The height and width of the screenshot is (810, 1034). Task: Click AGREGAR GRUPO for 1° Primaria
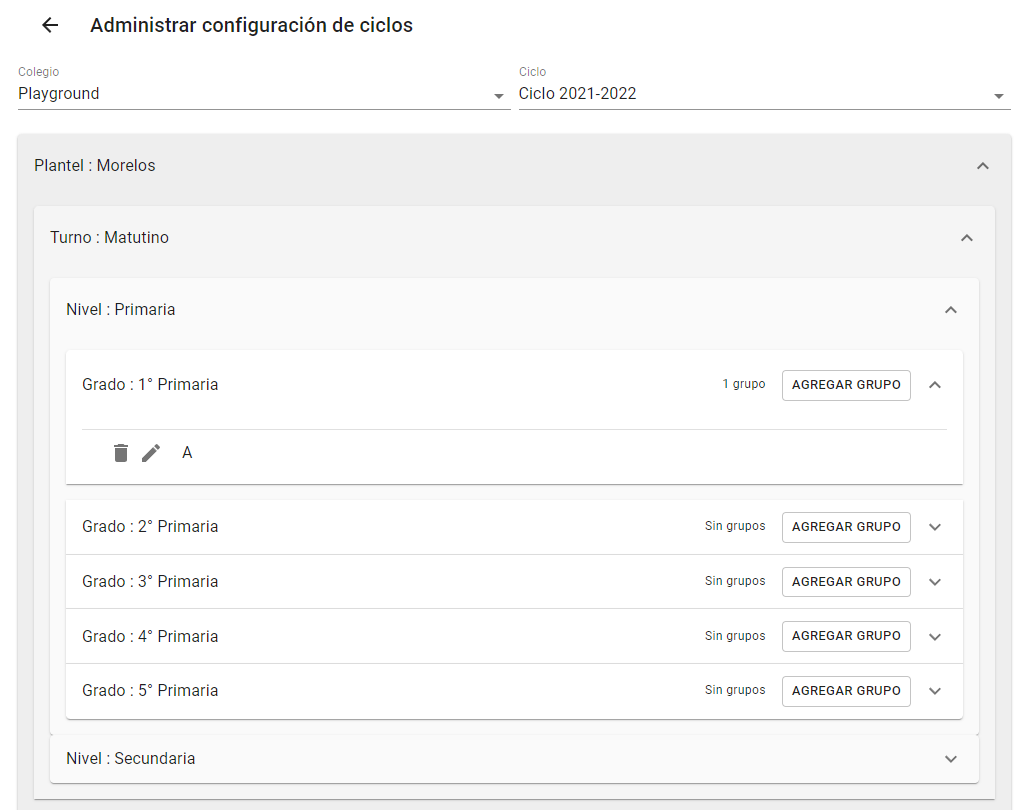[x=846, y=384]
